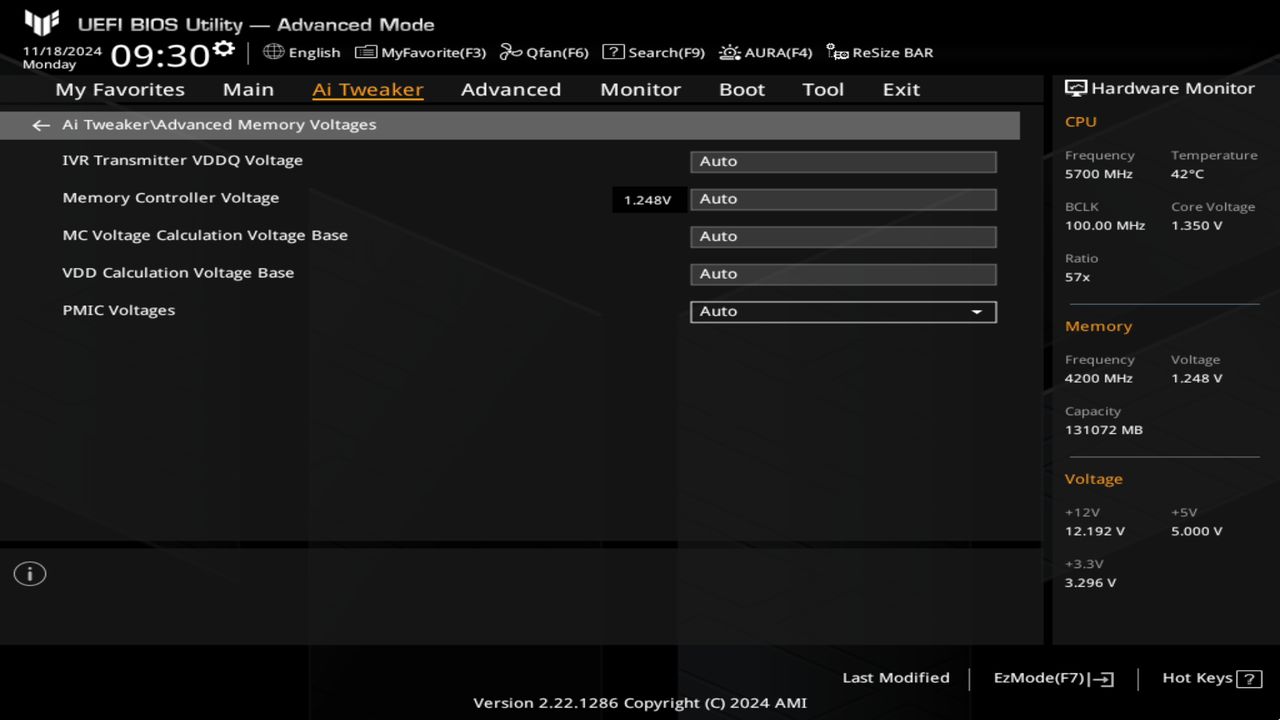Open Search(F9)
The image size is (1280, 720).
click(653, 52)
